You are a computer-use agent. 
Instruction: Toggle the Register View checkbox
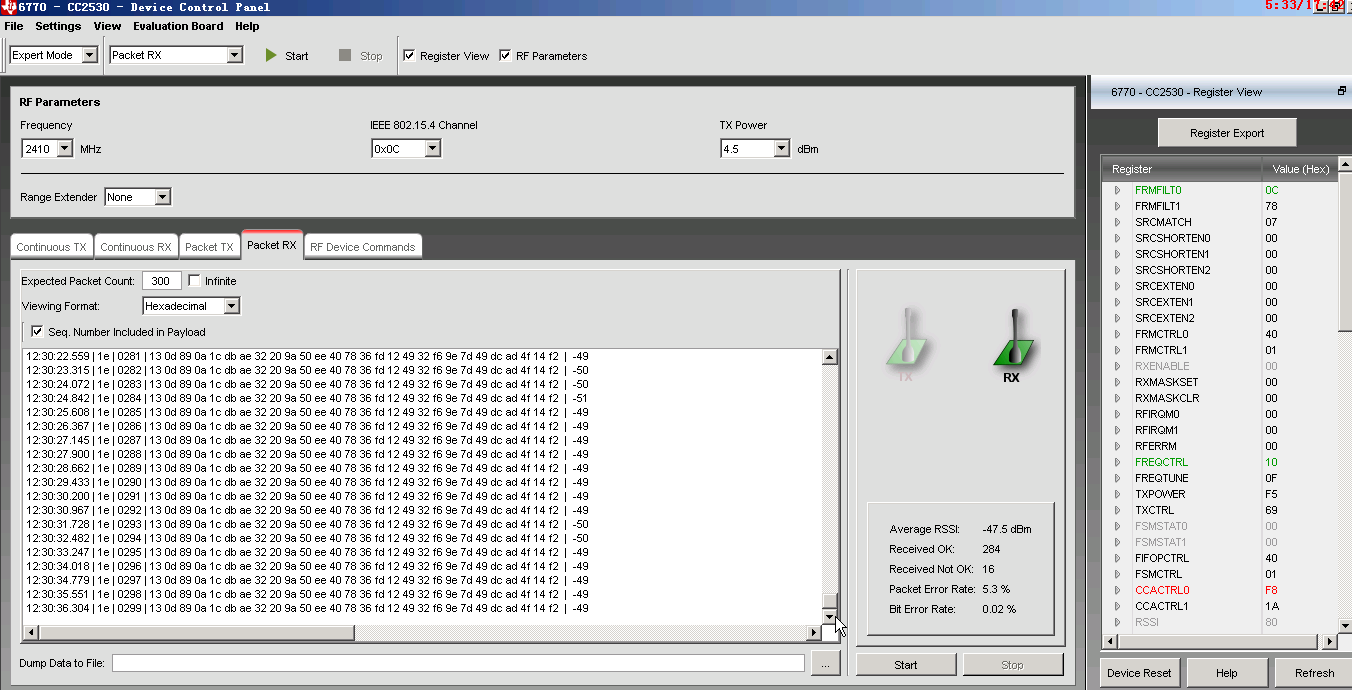(x=409, y=56)
